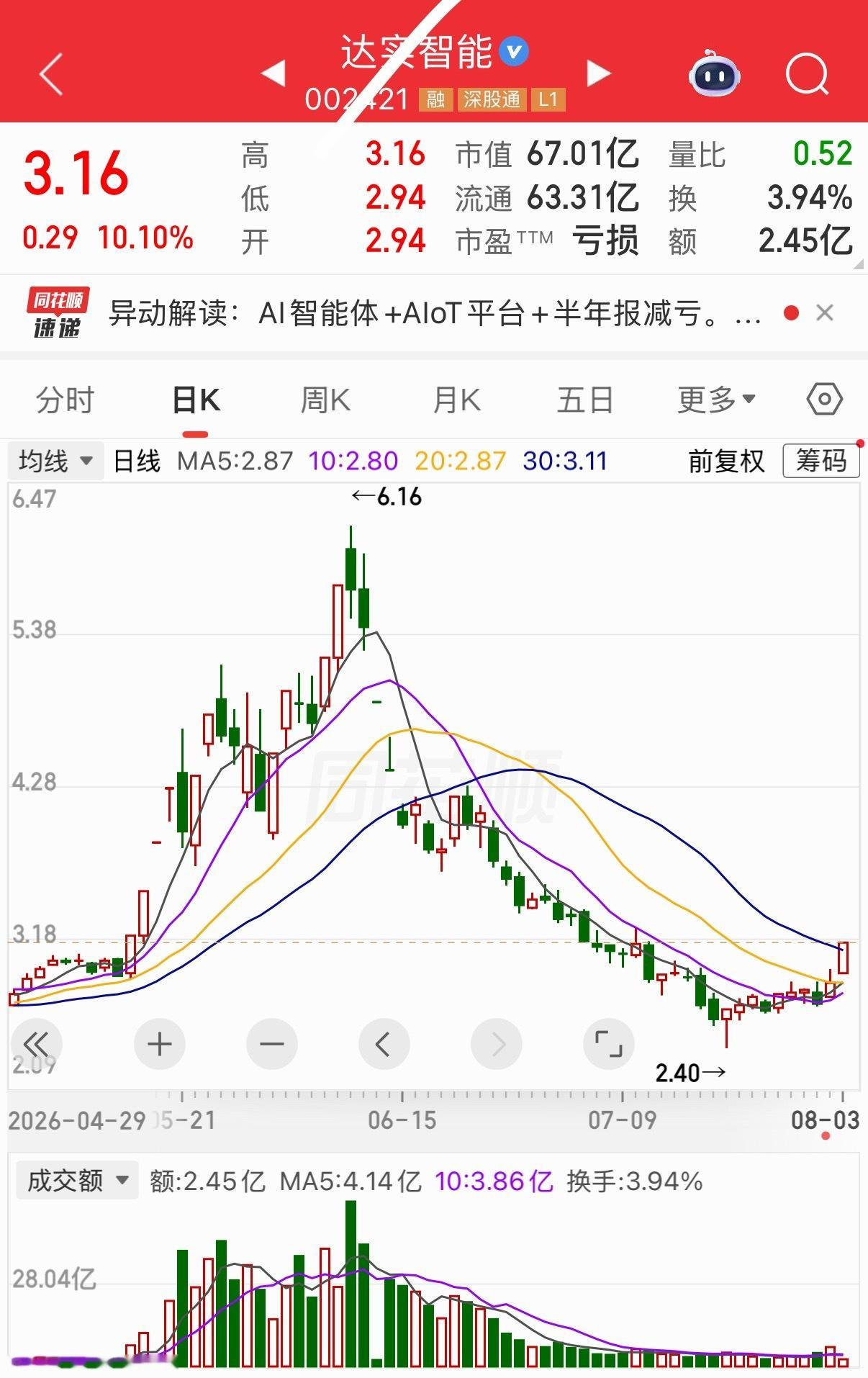The image size is (868, 1378).
Task: Tap the back arrow in header
Action: click(x=51, y=73)
